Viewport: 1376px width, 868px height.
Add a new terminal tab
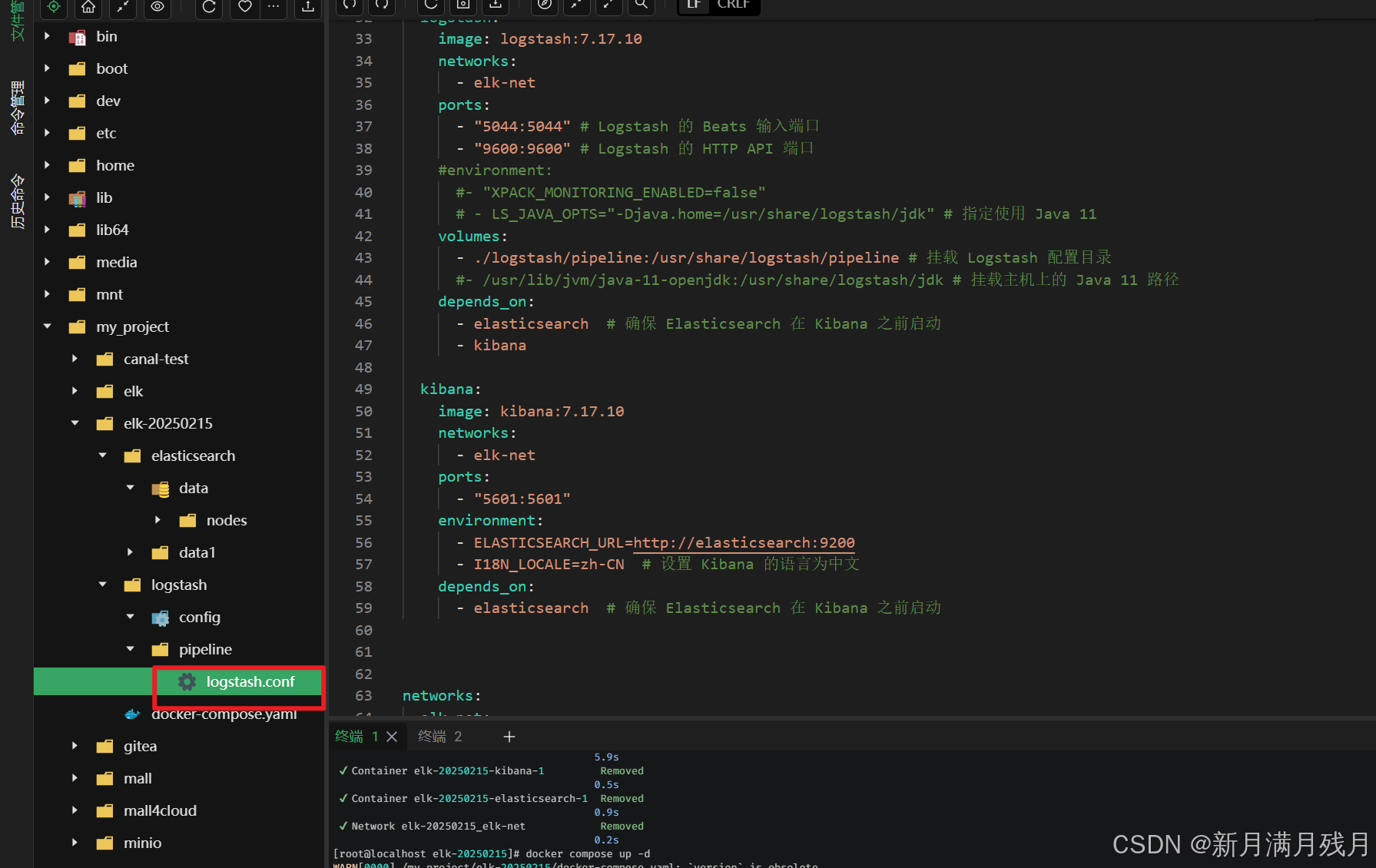pos(509,737)
